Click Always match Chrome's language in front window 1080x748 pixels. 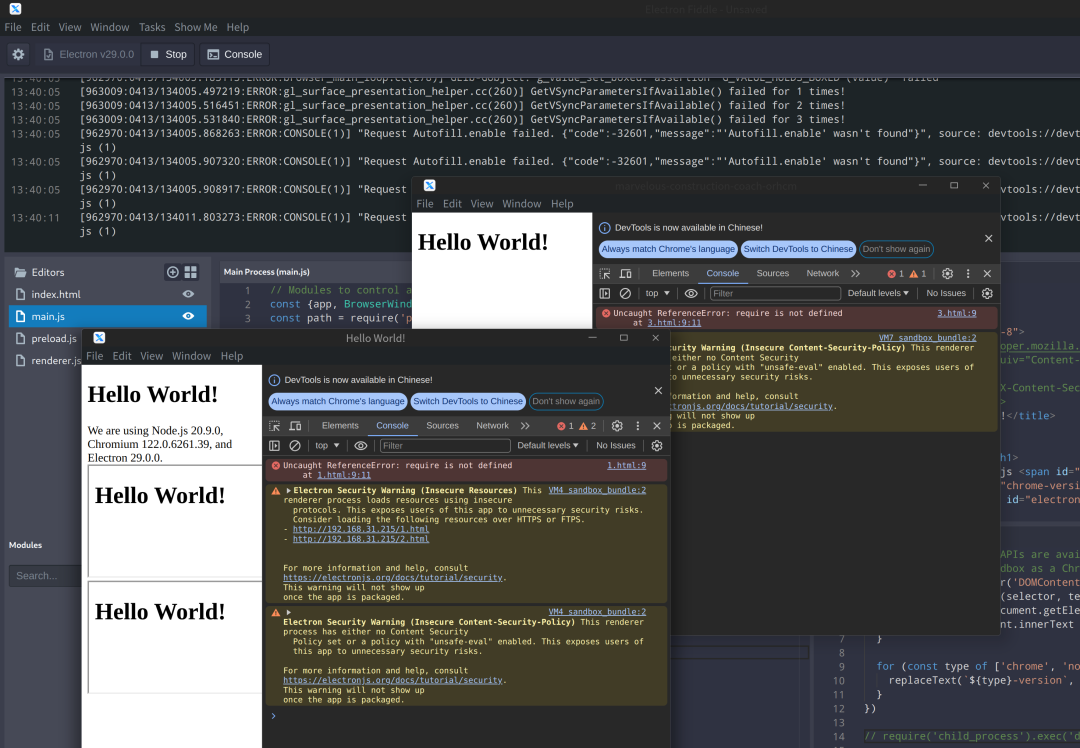[338, 401]
